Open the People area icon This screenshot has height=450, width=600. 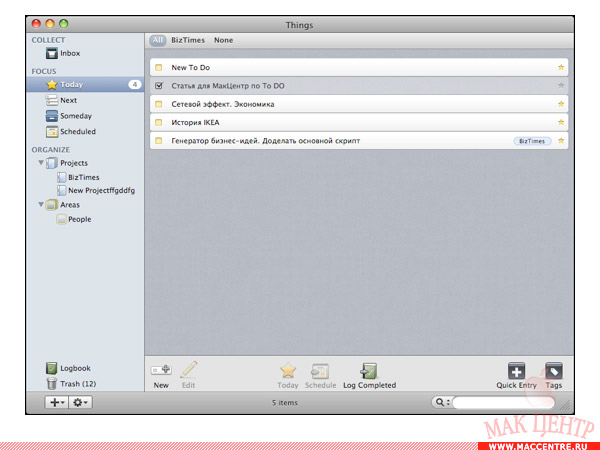pyautogui.click(x=61, y=219)
